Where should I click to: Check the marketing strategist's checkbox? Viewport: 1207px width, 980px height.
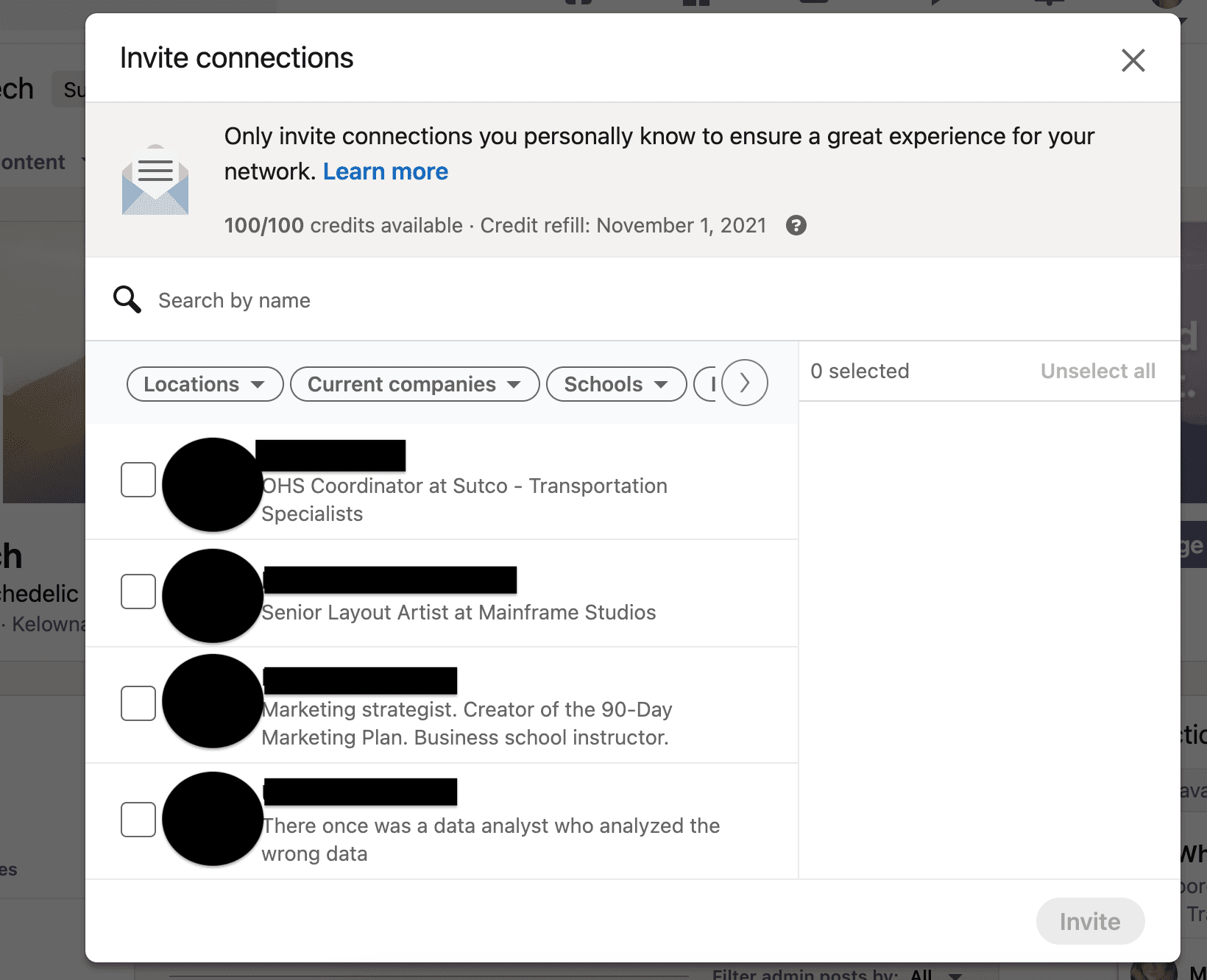click(138, 704)
